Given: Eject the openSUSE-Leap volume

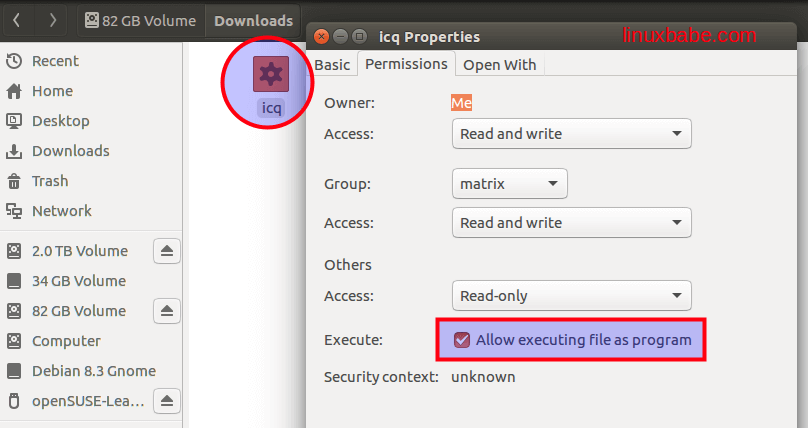Looking at the screenshot, I should click(167, 401).
